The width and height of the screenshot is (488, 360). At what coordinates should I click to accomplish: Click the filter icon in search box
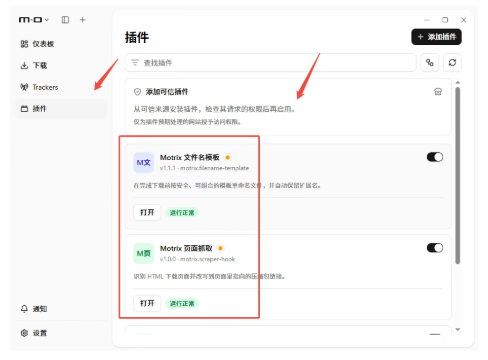click(x=135, y=63)
